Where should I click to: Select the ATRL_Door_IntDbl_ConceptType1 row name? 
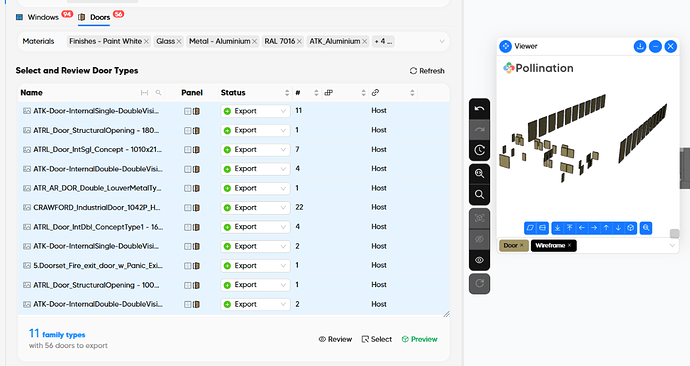98,227
